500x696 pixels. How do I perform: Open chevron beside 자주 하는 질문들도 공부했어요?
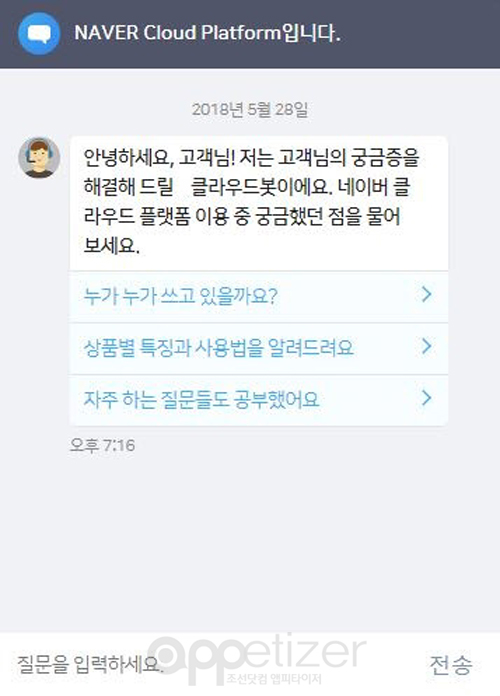[x=426, y=398]
